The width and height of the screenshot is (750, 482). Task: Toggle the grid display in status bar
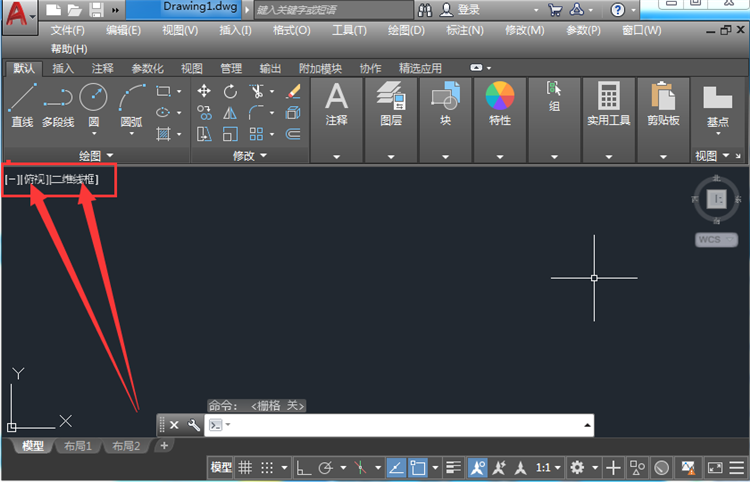[245, 467]
